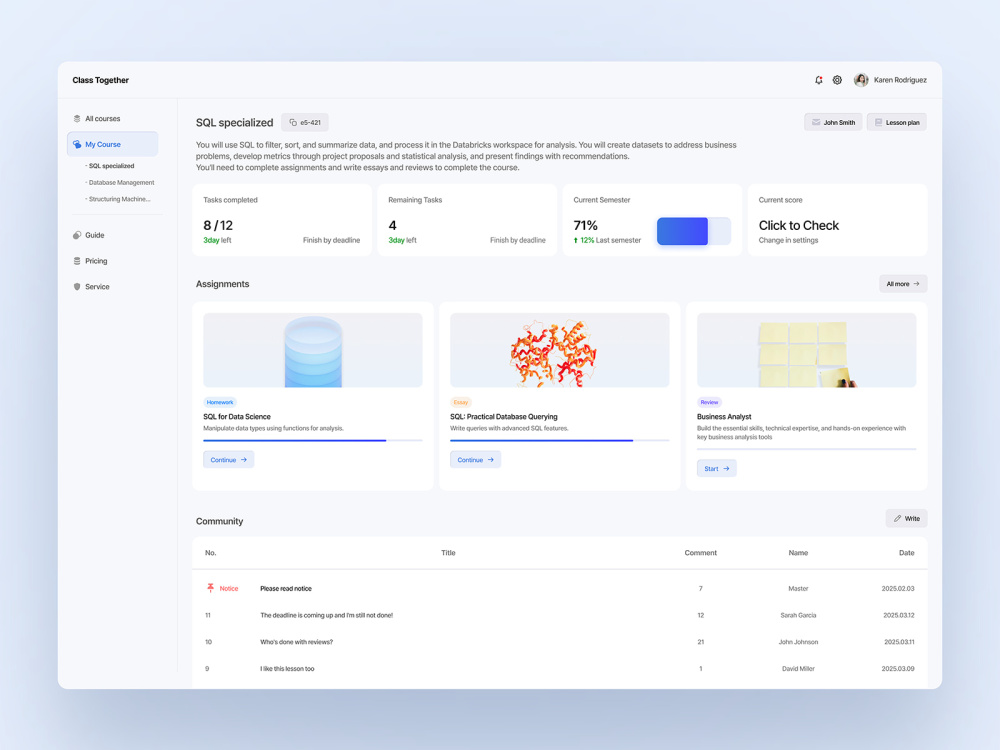Click the Essay tag
Screen dimensions: 1000x750
(460, 402)
